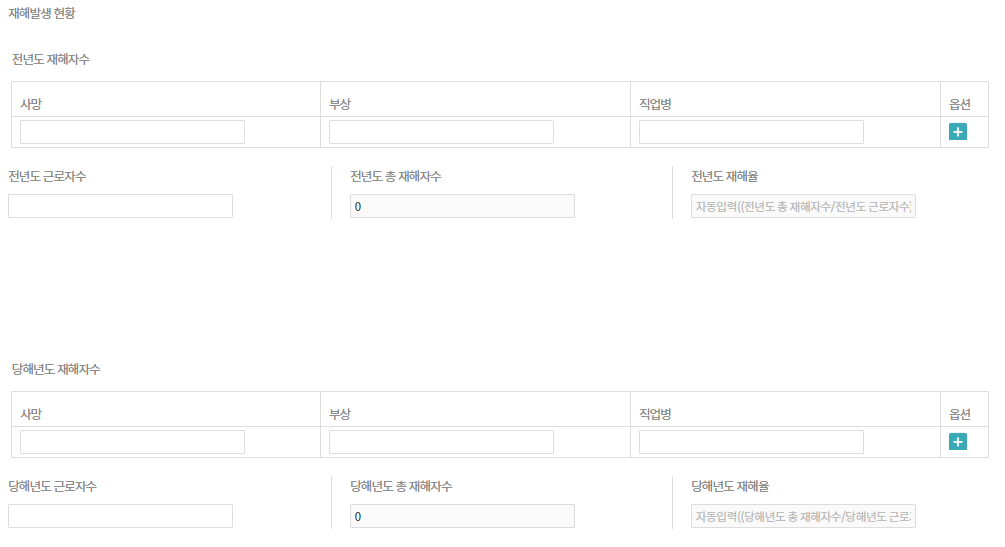Click the 당해년도 재해율 auto-input field
Screen dimensions: 1005x547
click(803, 516)
